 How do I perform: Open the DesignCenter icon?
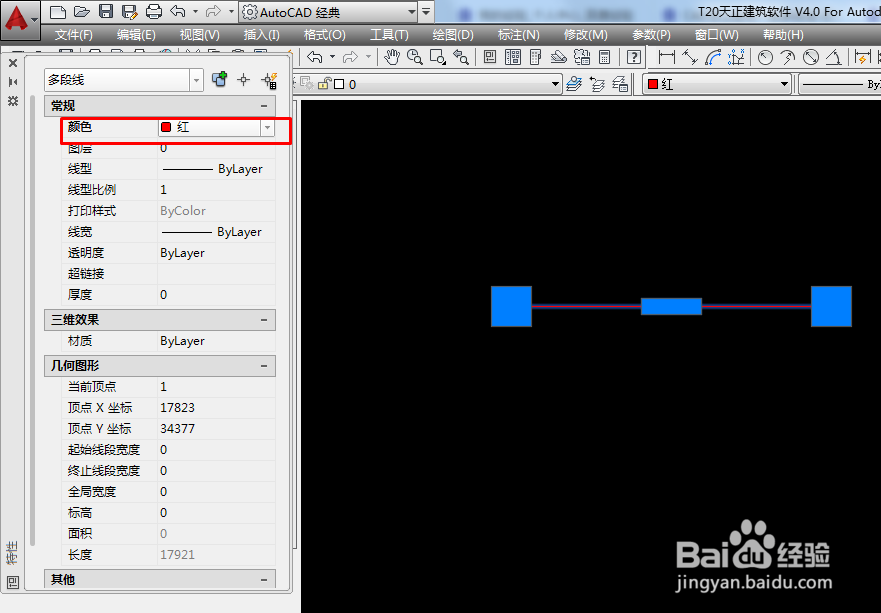(x=513, y=57)
